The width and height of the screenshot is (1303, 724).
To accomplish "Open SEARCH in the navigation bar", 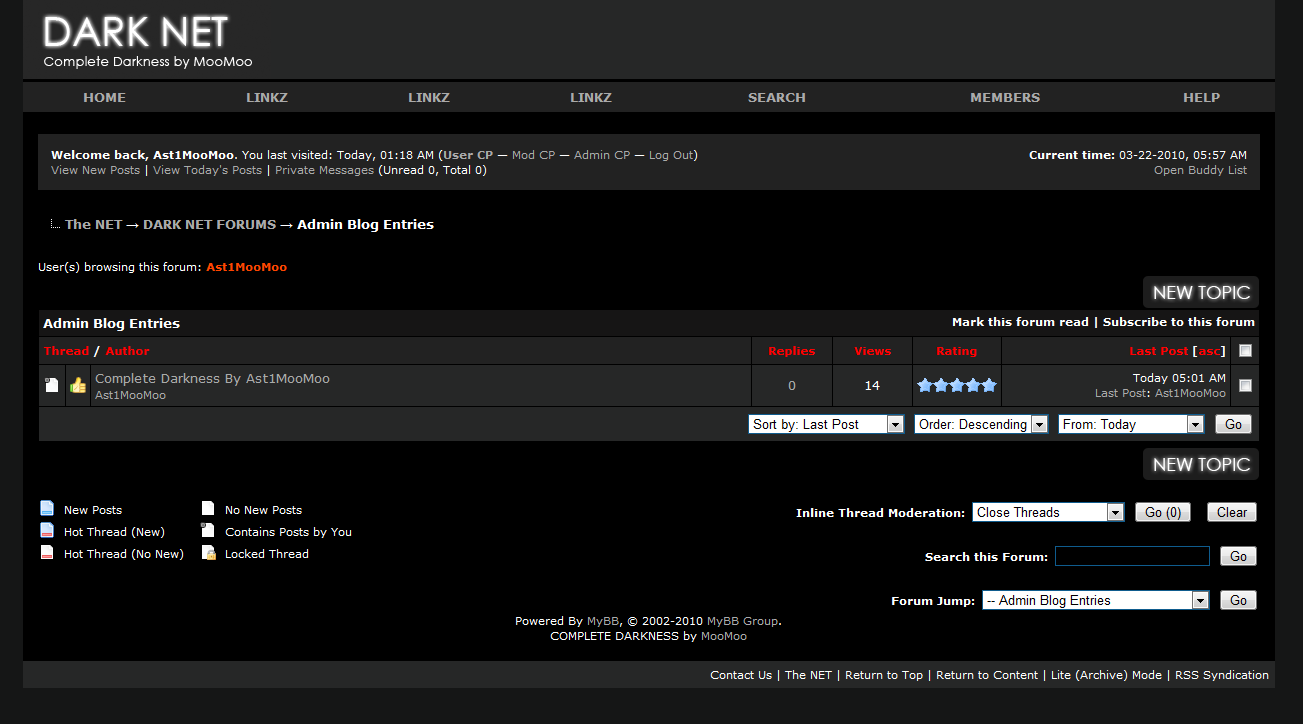I will pos(776,98).
